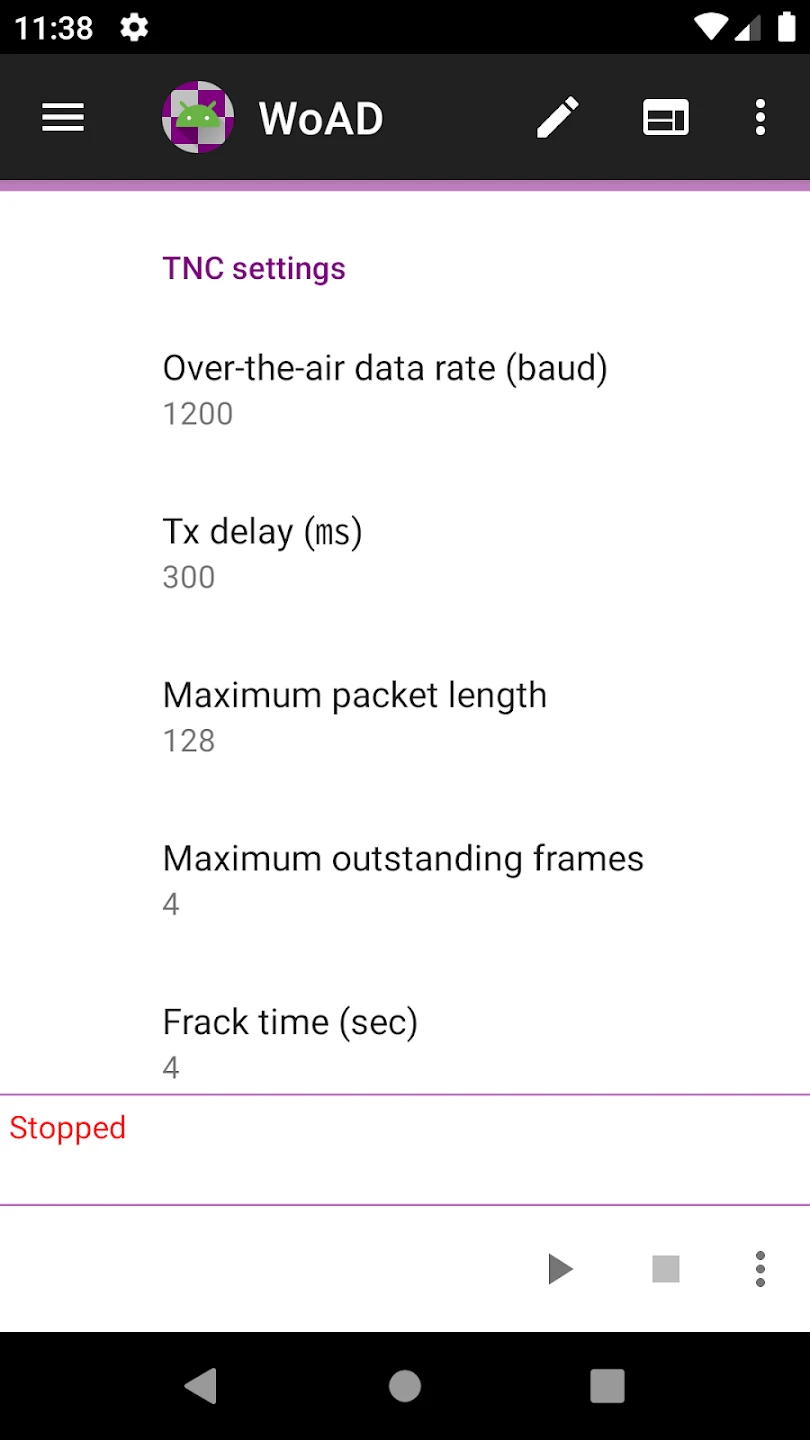Viewport: 810px width, 1440px height.
Task: Tap the Android home circle button
Action: point(405,1385)
